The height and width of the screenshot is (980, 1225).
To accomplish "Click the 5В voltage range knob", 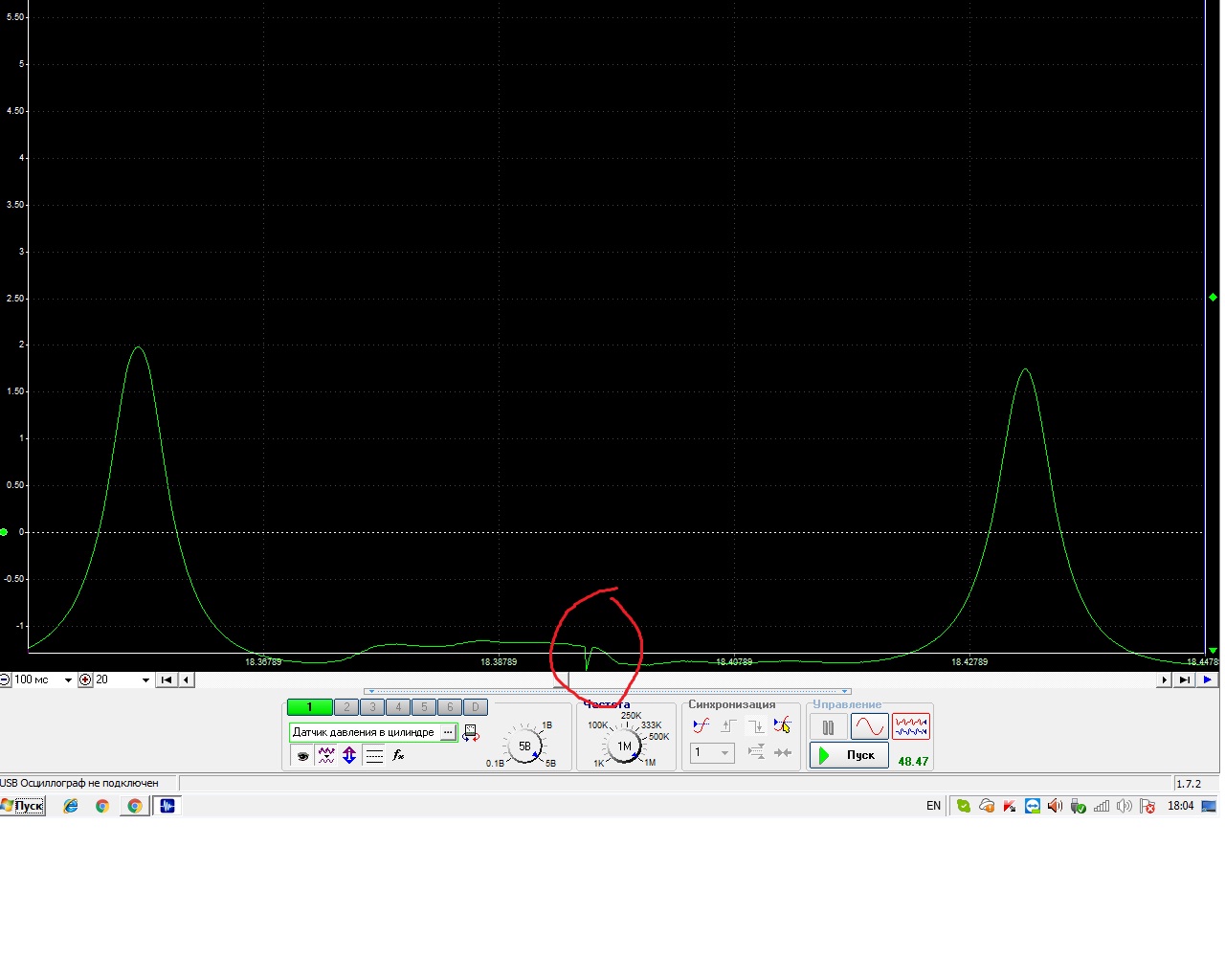I will coord(524,746).
